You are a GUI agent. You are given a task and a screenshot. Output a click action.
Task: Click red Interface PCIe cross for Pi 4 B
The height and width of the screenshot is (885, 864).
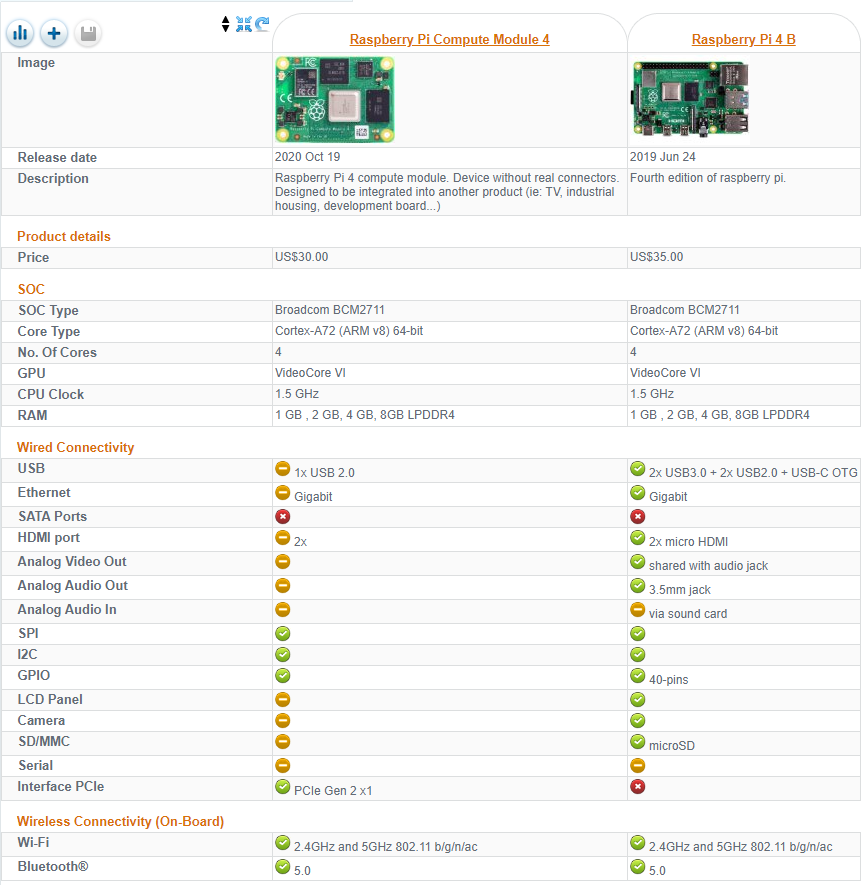(x=638, y=787)
